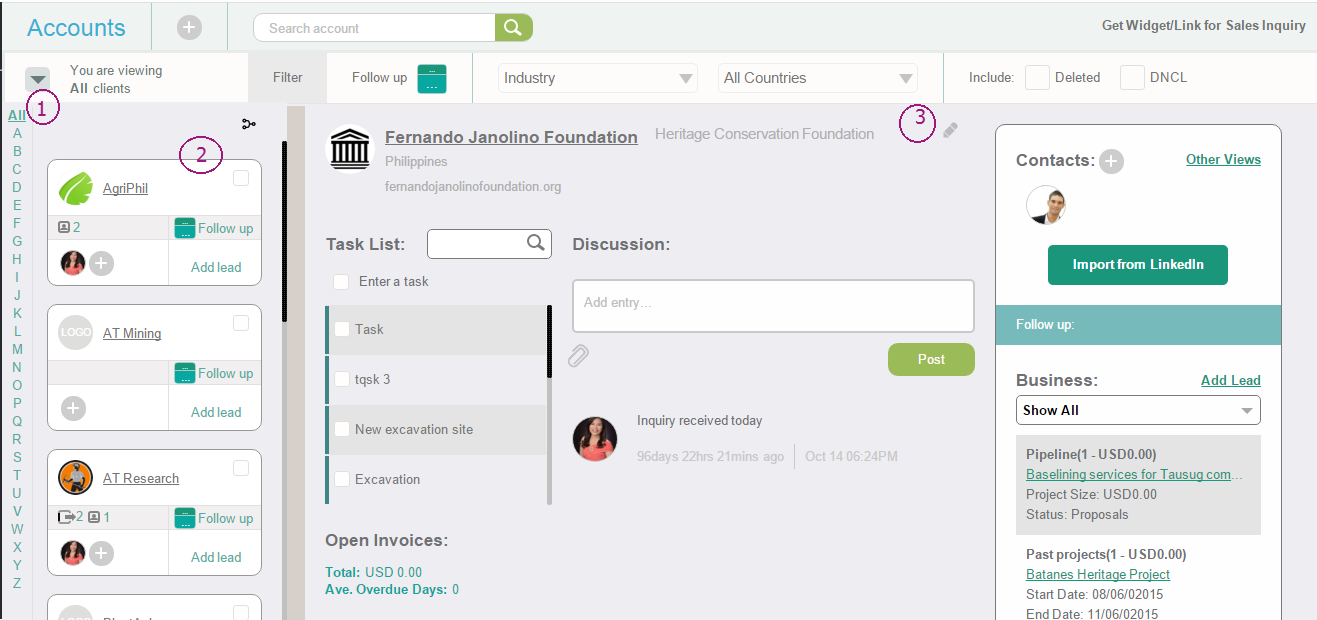The image size is (1317, 620).
Task: Click the contact avatar on AT Research card
Action: (73, 553)
